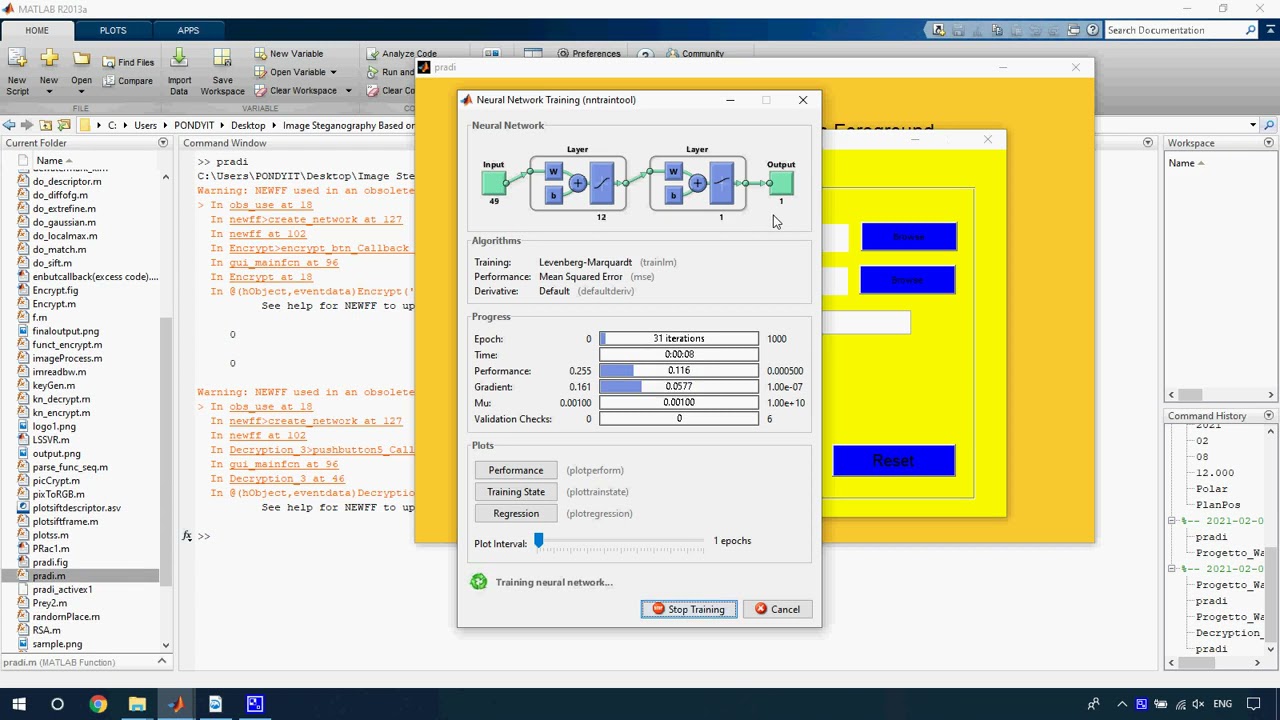Open MATLAB Preferences
Viewport: 1280px width, 720px height.
pyautogui.click(x=589, y=54)
